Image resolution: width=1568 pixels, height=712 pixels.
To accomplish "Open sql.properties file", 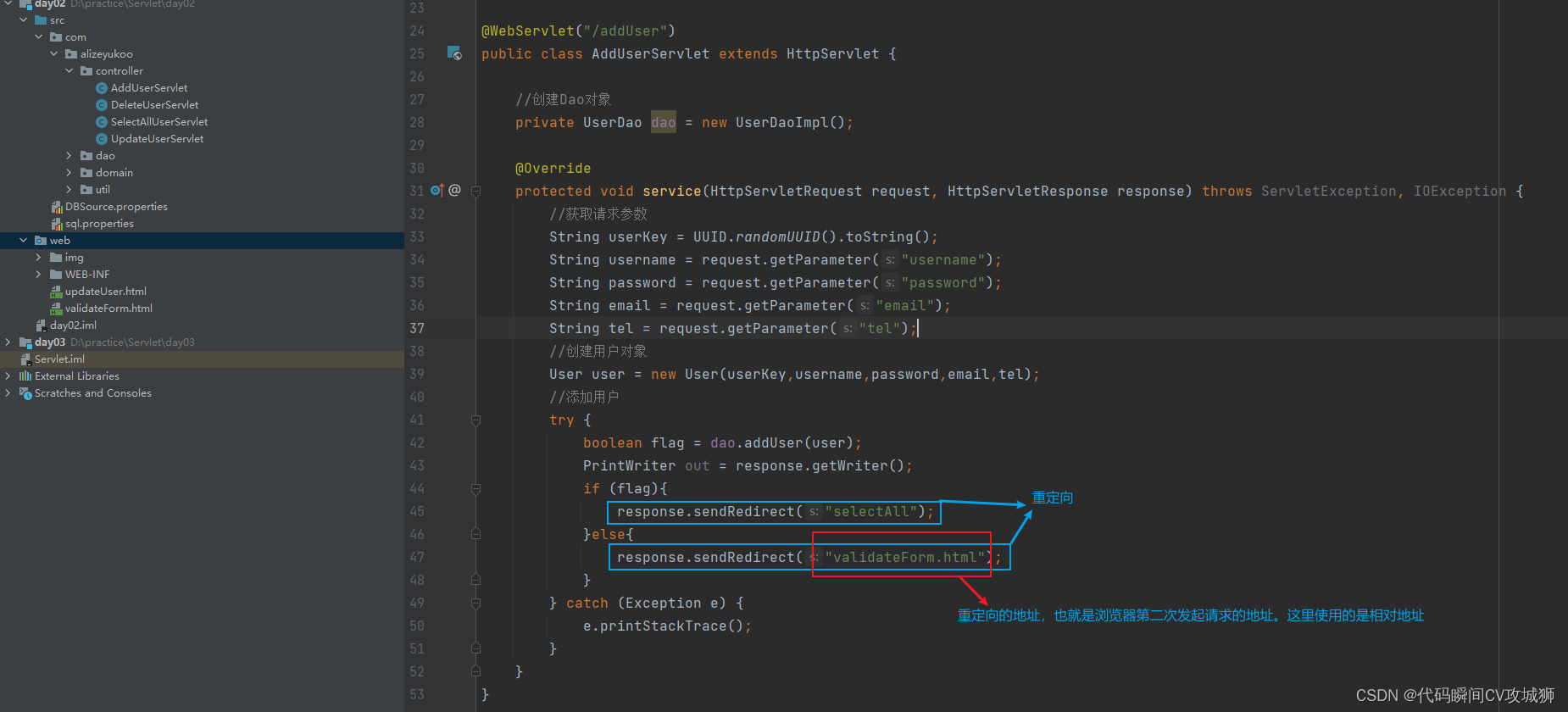I will pos(99,224).
